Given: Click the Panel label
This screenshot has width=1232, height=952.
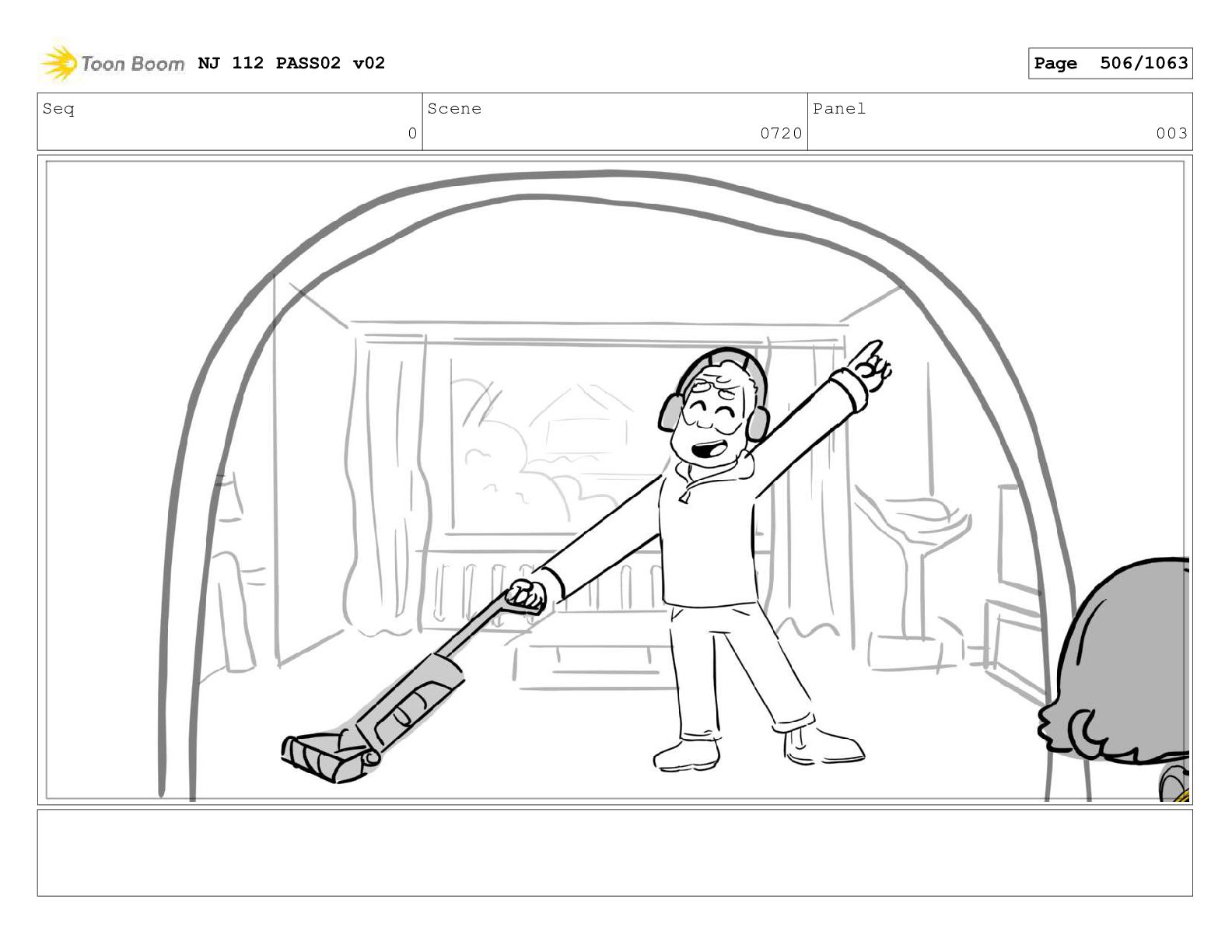Looking at the screenshot, I should tap(839, 109).
